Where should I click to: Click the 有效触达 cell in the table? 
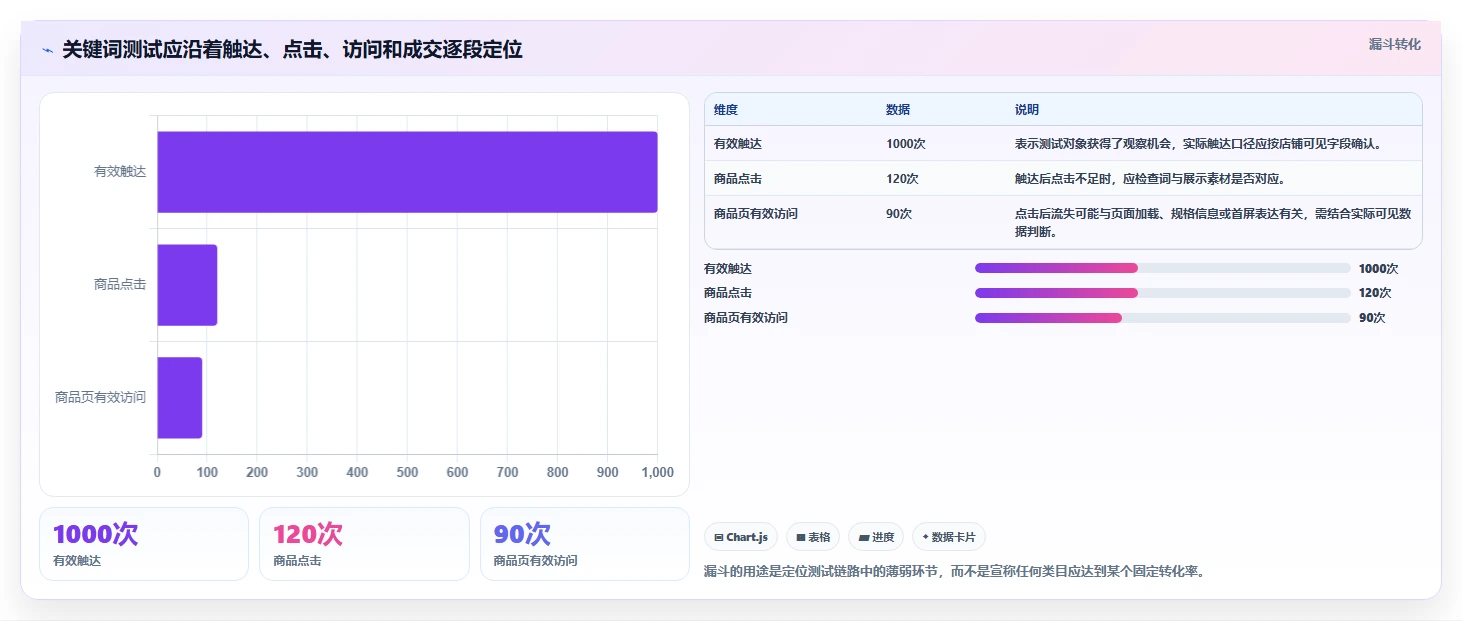click(738, 144)
